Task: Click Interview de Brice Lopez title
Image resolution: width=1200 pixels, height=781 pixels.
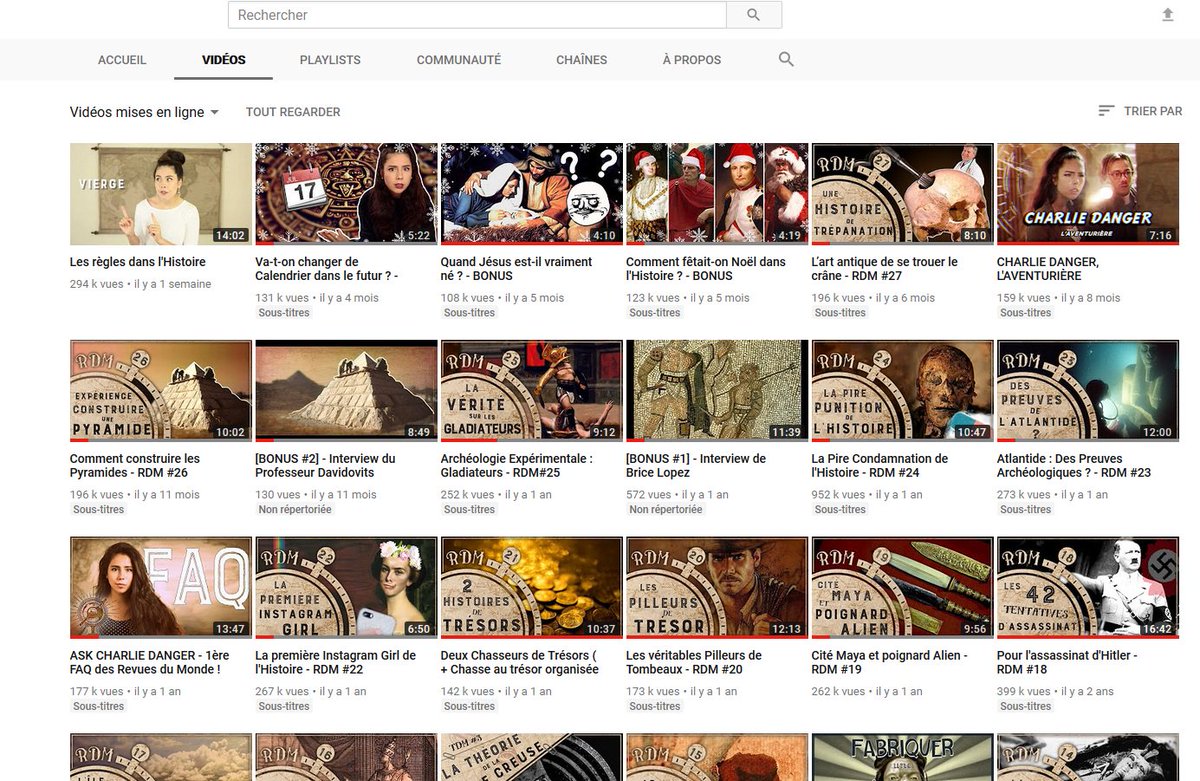Action: point(696,466)
